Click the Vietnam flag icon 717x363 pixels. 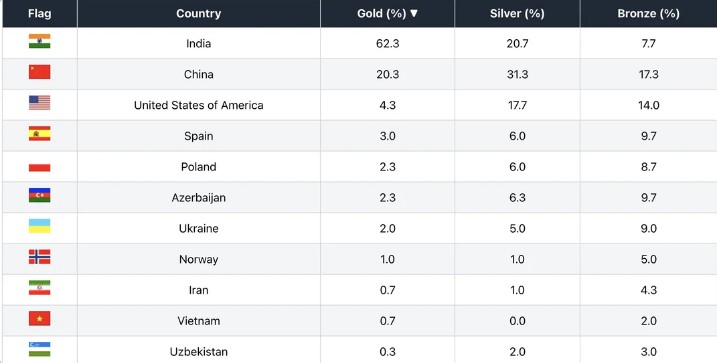(40, 319)
